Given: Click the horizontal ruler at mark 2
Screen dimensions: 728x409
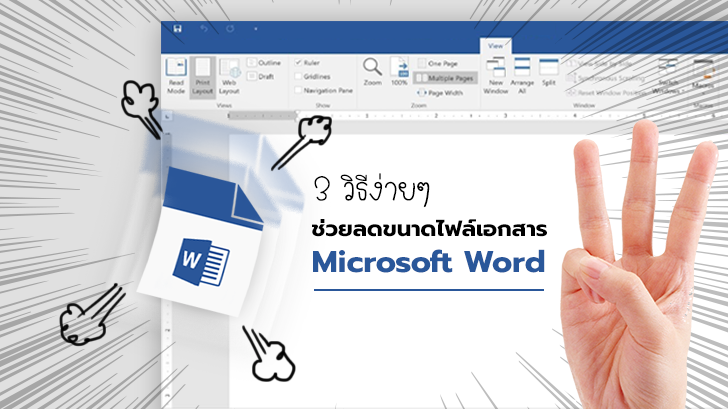Looking at the screenshot, I should pyautogui.click(x=436, y=116).
